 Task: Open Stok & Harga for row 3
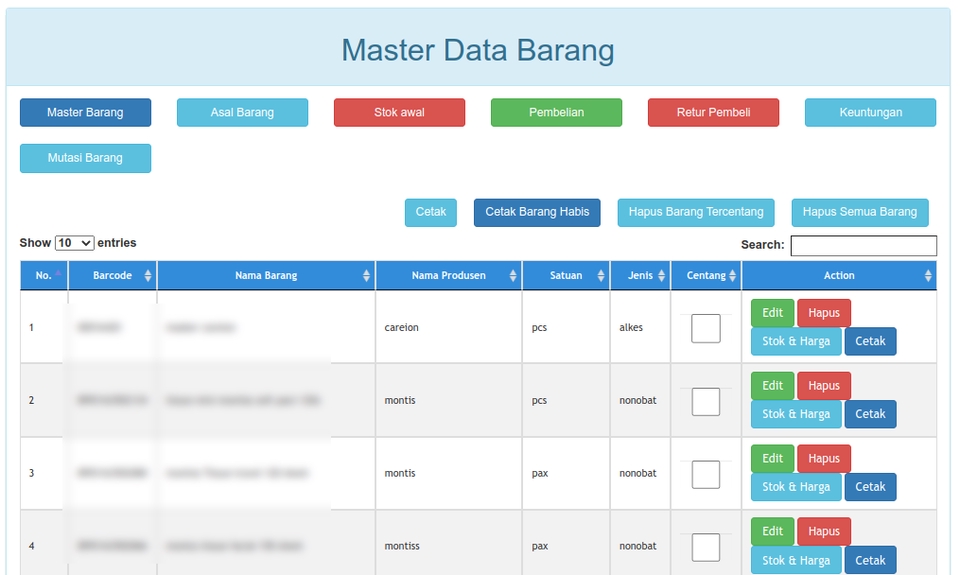[796, 487]
